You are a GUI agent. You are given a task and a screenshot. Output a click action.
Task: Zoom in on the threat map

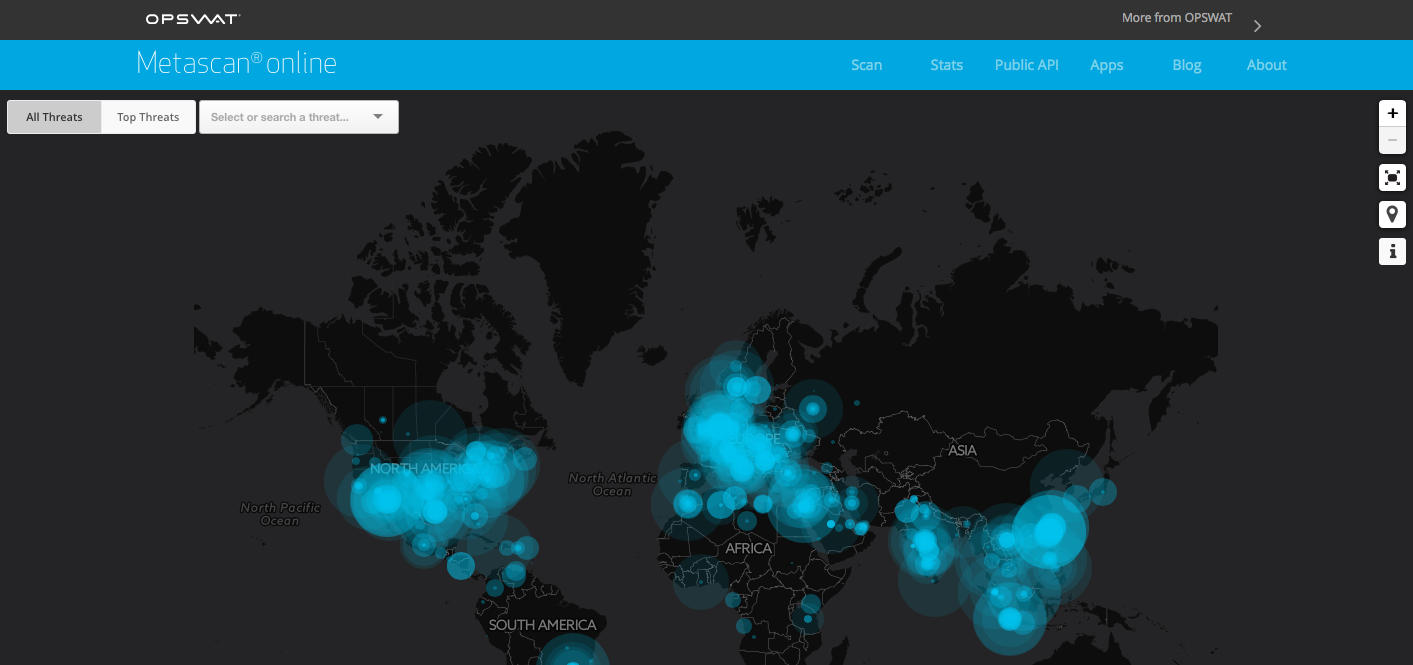[1392, 113]
